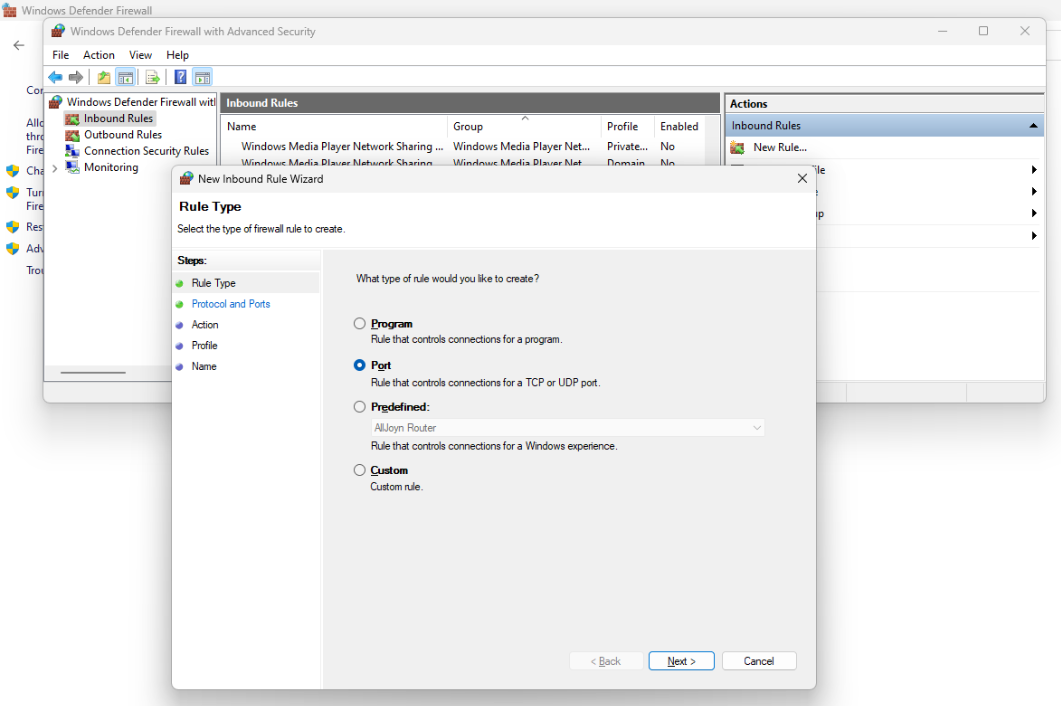
Task: Click Next in the rule wizard
Action: 681,661
